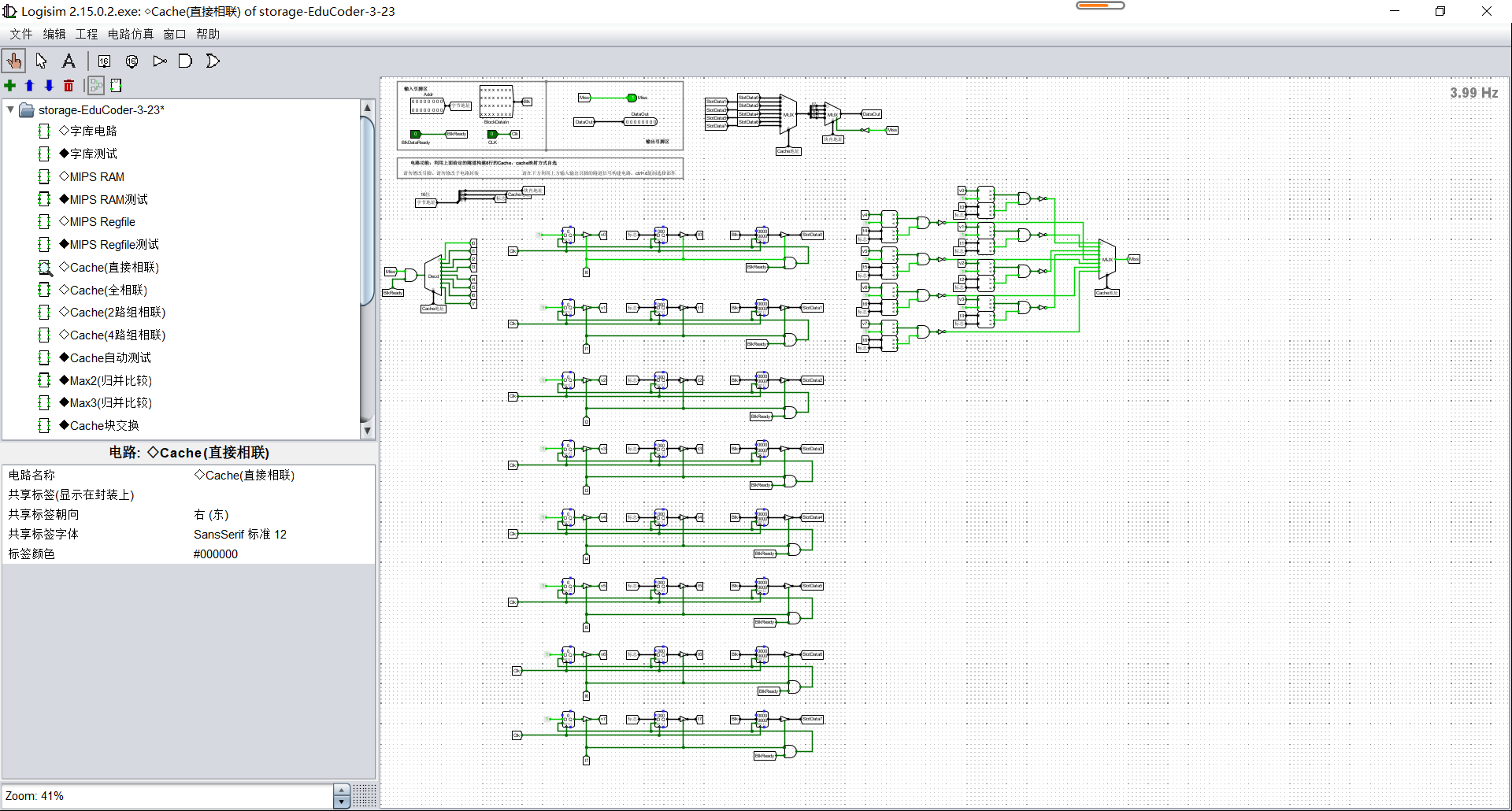The image size is (1512, 811).
Task: Click the green plus add circuit icon
Action: click(x=9, y=85)
